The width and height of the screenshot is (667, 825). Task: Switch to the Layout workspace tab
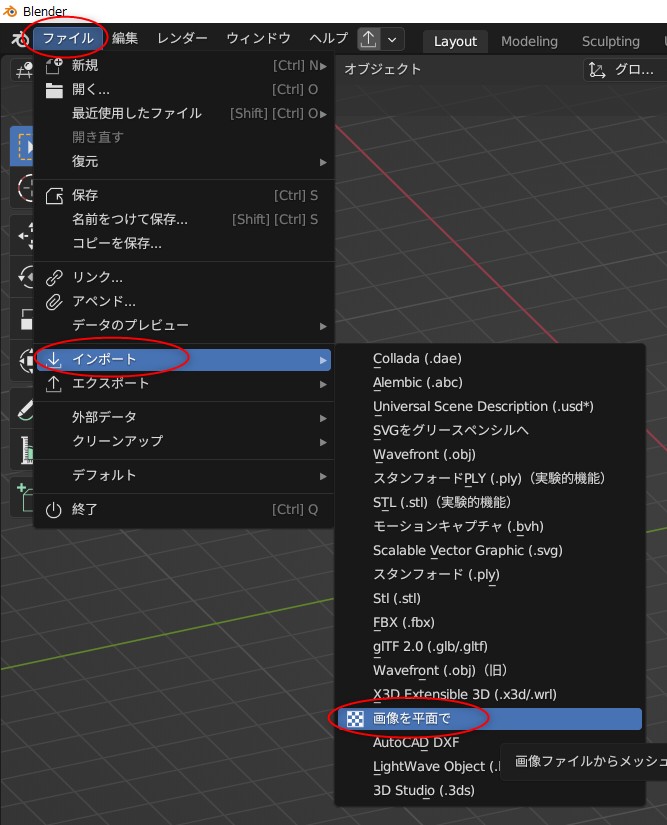(455, 42)
